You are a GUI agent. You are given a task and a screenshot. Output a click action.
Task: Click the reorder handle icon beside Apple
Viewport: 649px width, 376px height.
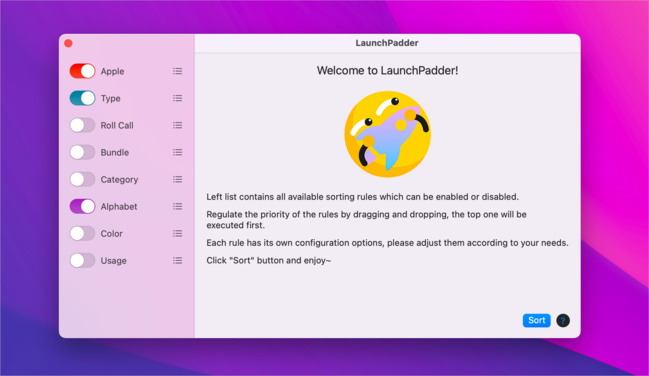pyautogui.click(x=178, y=71)
